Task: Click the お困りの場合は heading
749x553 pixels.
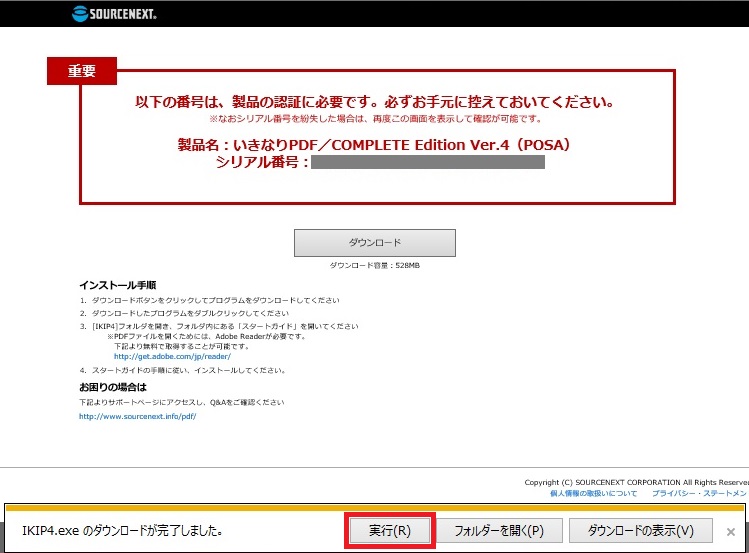Action: coord(113,387)
